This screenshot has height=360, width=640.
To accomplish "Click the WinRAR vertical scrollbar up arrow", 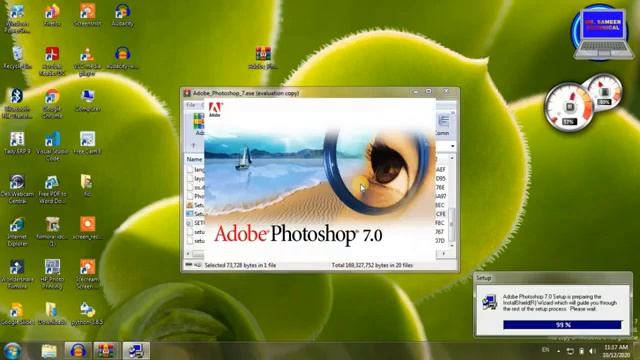I will (452, 158).
